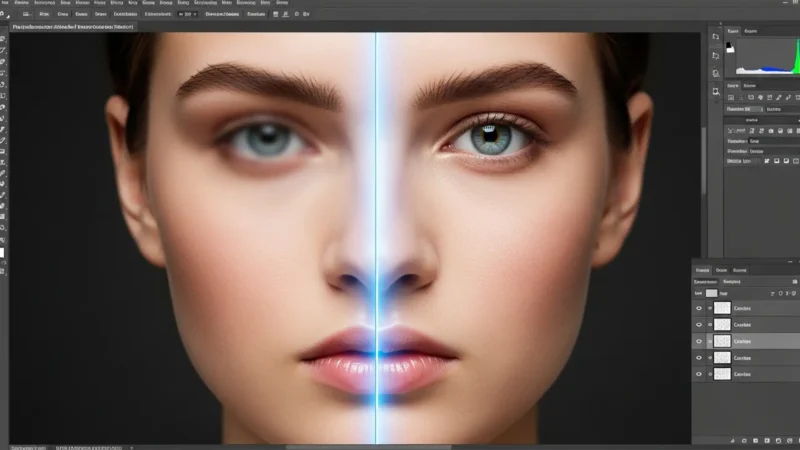This screenshot has height=450, width=800.
Task: Click the gray swatch in the layer filter row
Action: click(711, 293)
